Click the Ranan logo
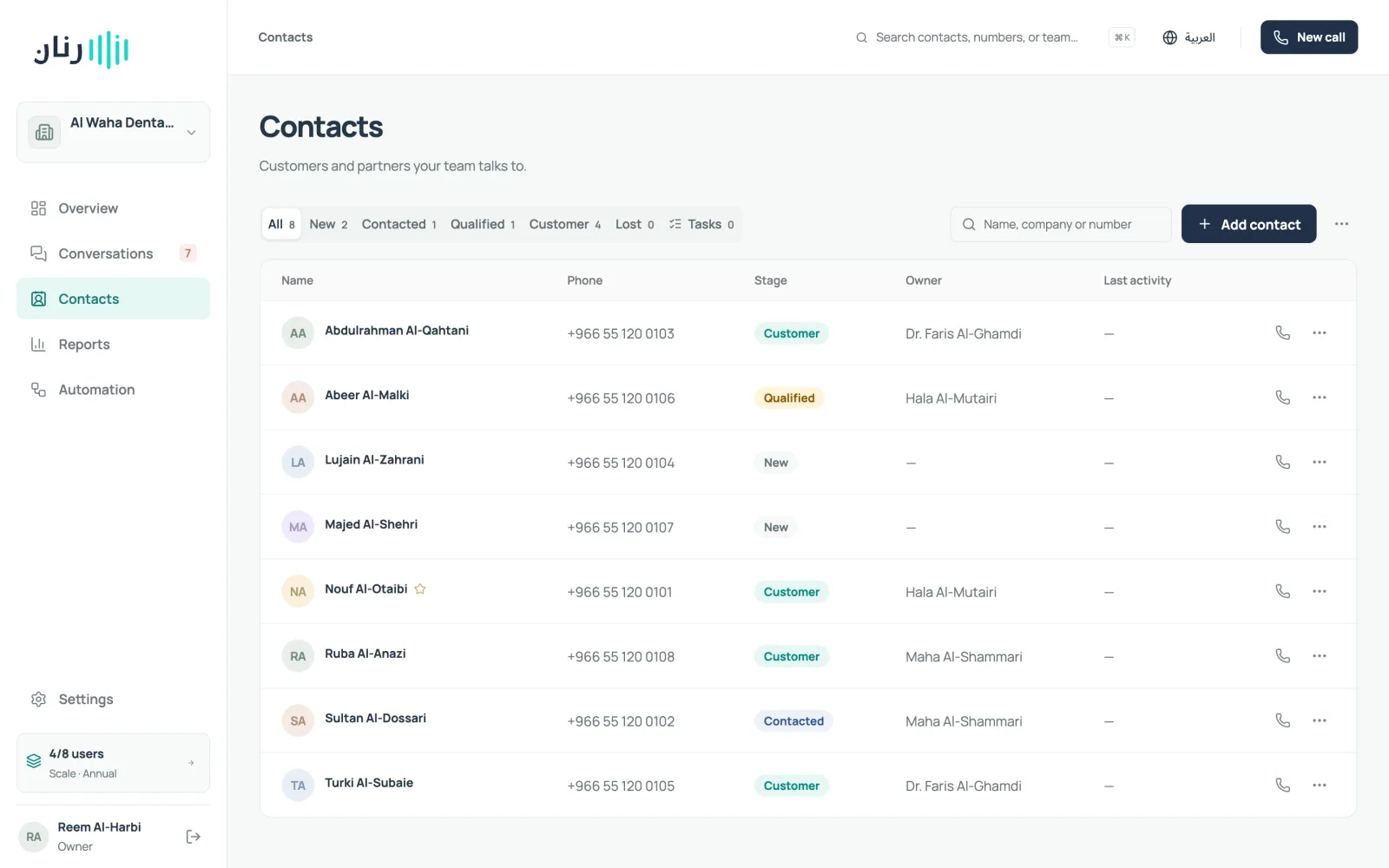The height and width of the screenshot is (868, 1389). click(81, 49)
